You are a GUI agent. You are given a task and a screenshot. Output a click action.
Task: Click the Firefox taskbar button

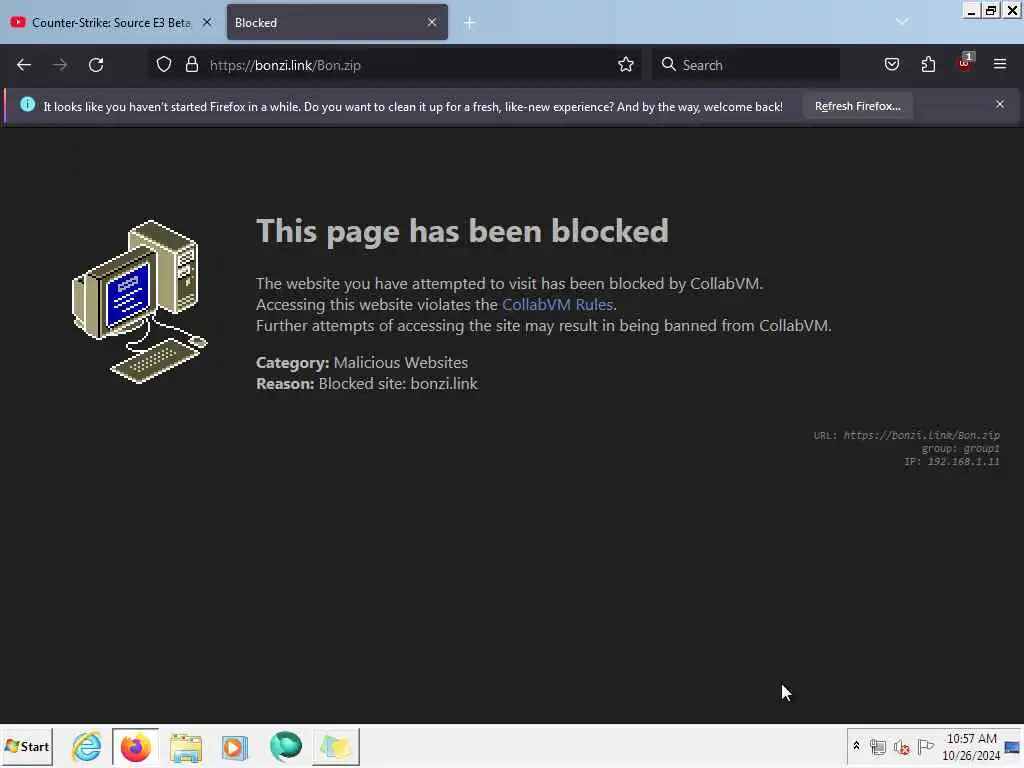point(135,746)
